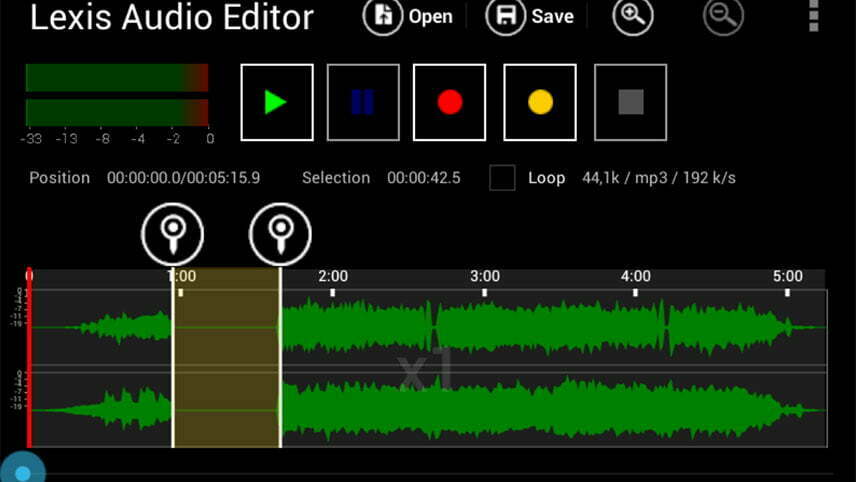
Task: Click the Selection label
Action: [336, 178]
